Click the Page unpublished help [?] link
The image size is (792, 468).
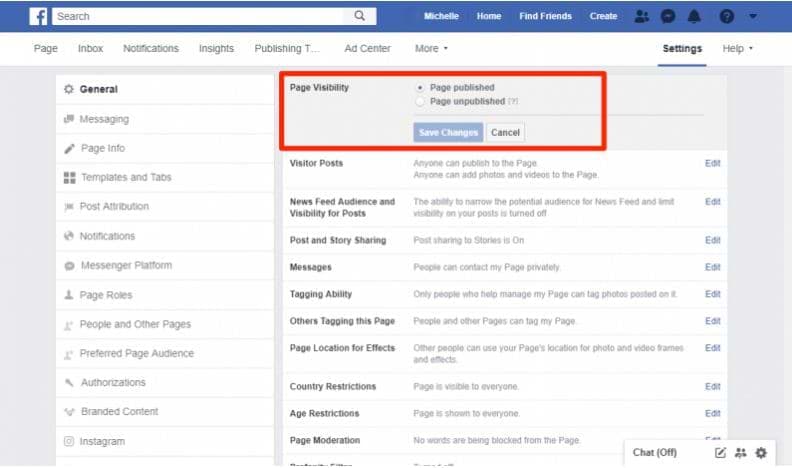pyautogui.click(x=513, y=101)
